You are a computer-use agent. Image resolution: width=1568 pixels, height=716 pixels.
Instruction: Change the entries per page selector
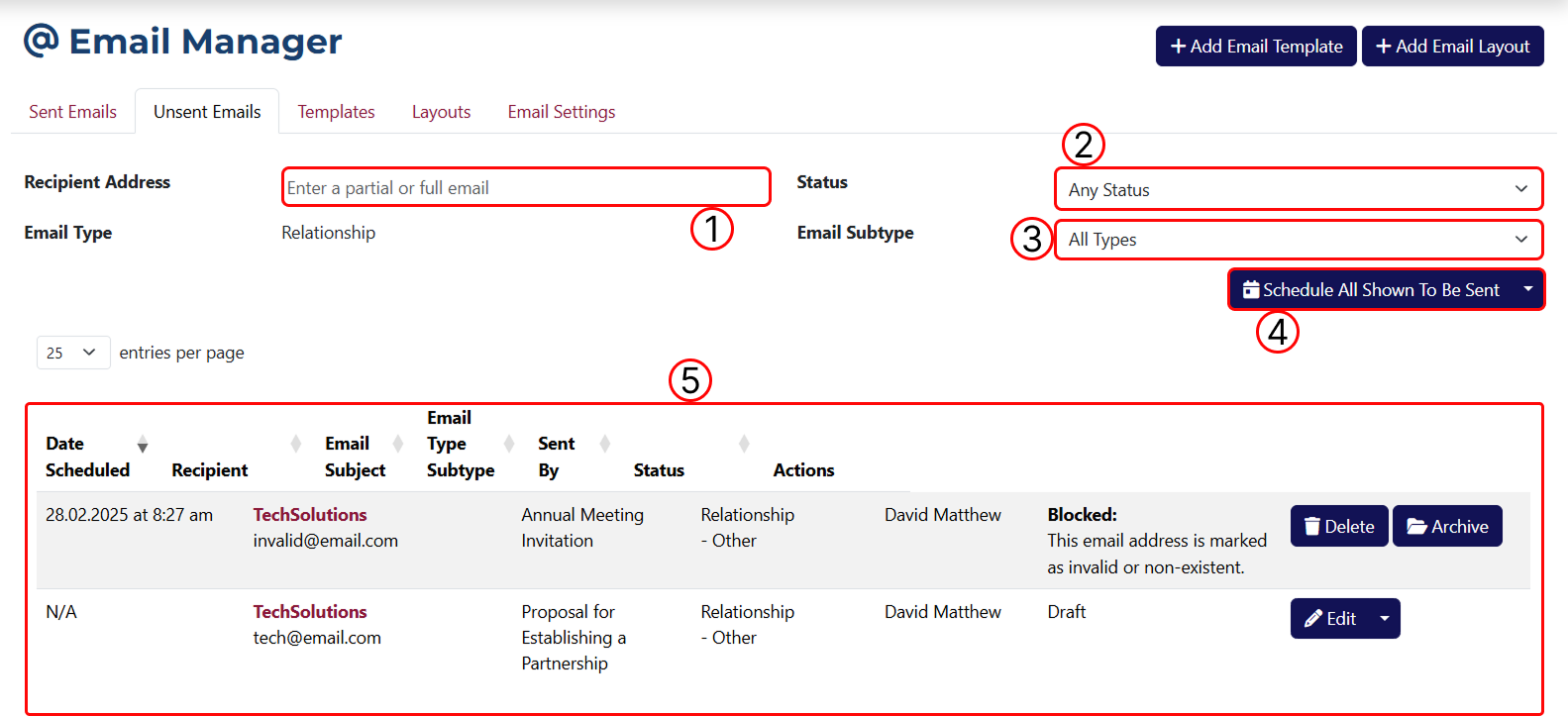[73, 353]
